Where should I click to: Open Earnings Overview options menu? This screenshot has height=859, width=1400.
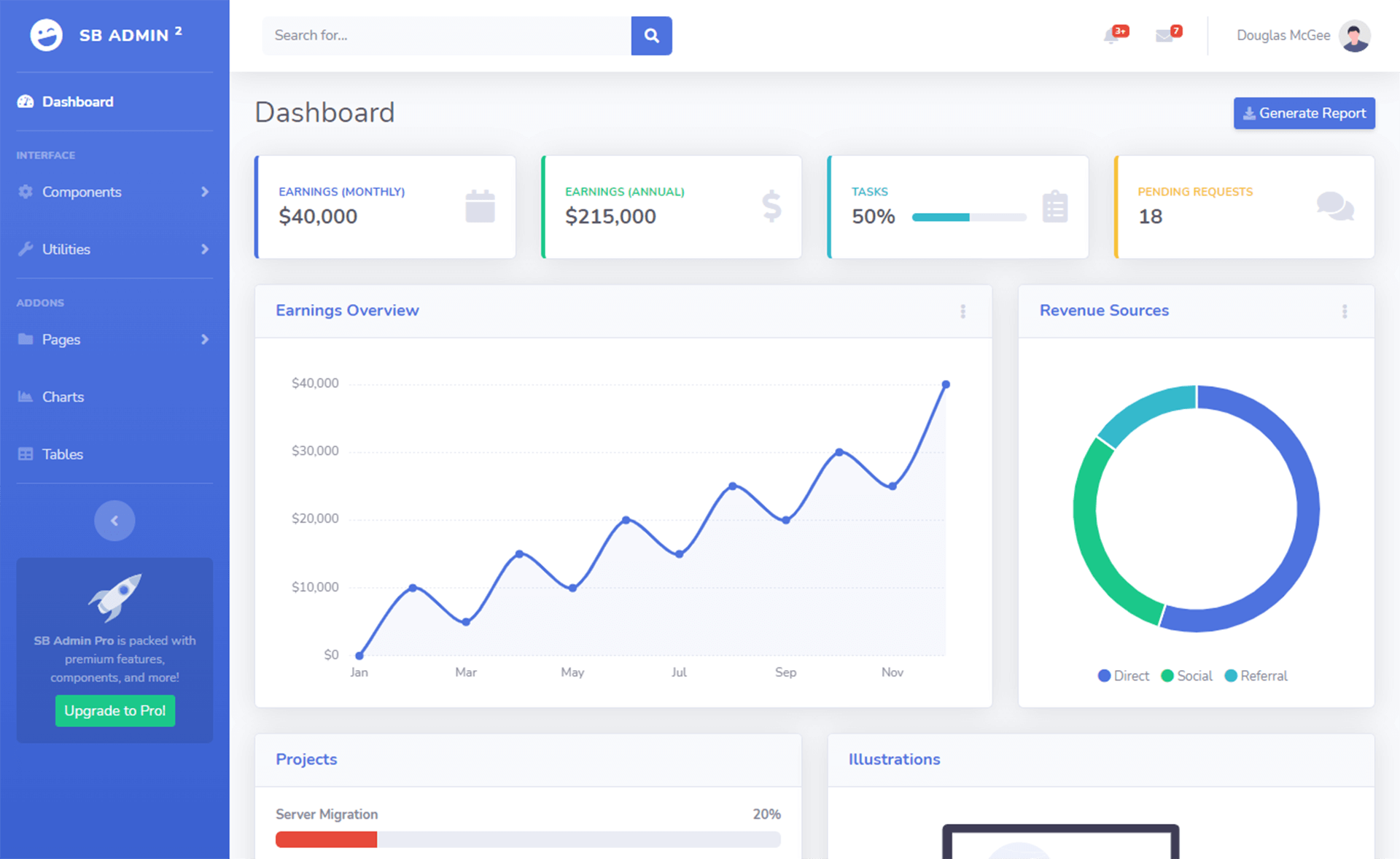click(x=963, y=311)
